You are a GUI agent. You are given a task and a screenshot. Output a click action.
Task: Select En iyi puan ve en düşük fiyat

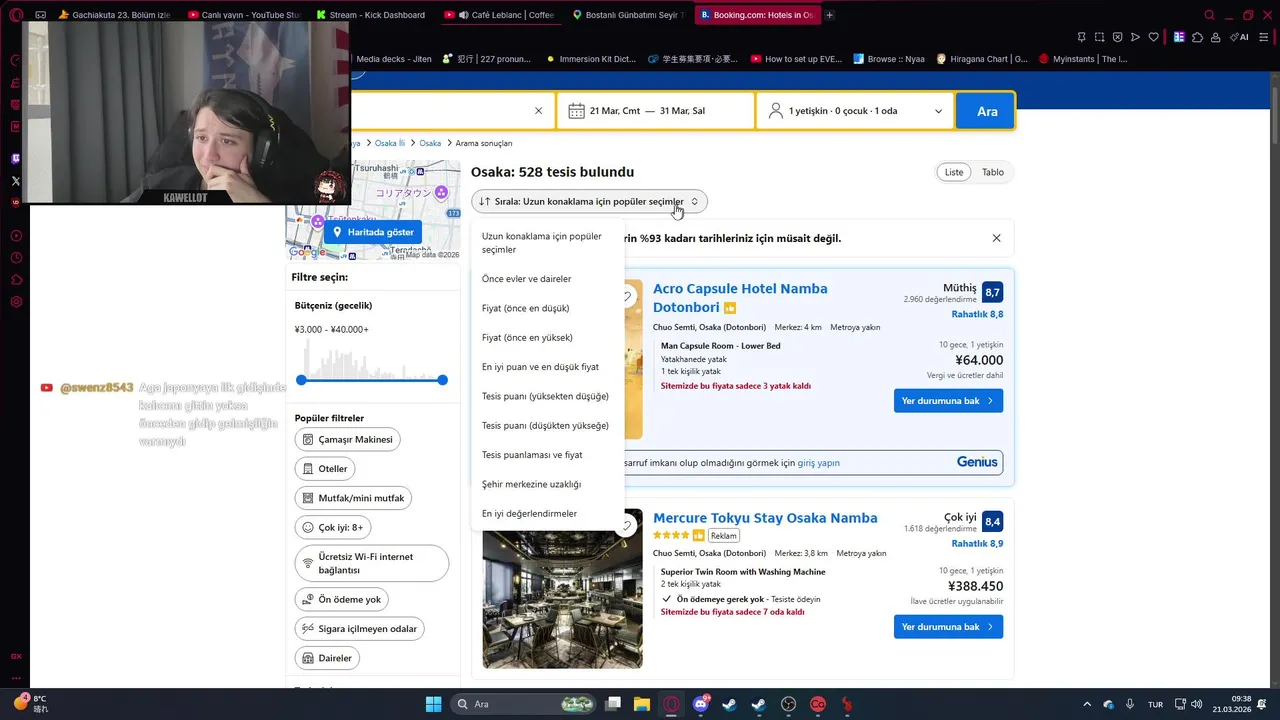click(x=548, y=367)
